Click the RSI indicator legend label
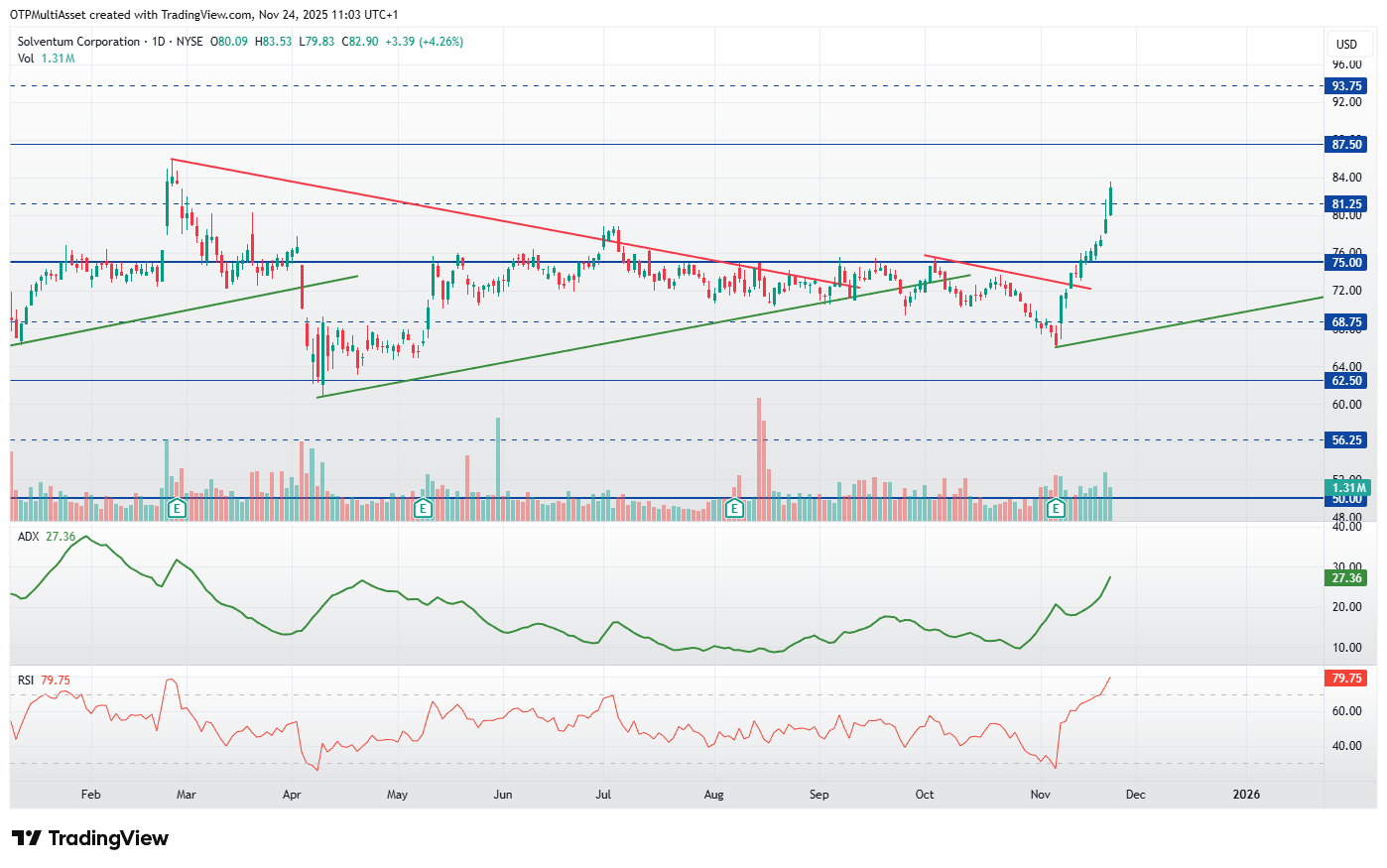 pos(26,681)
